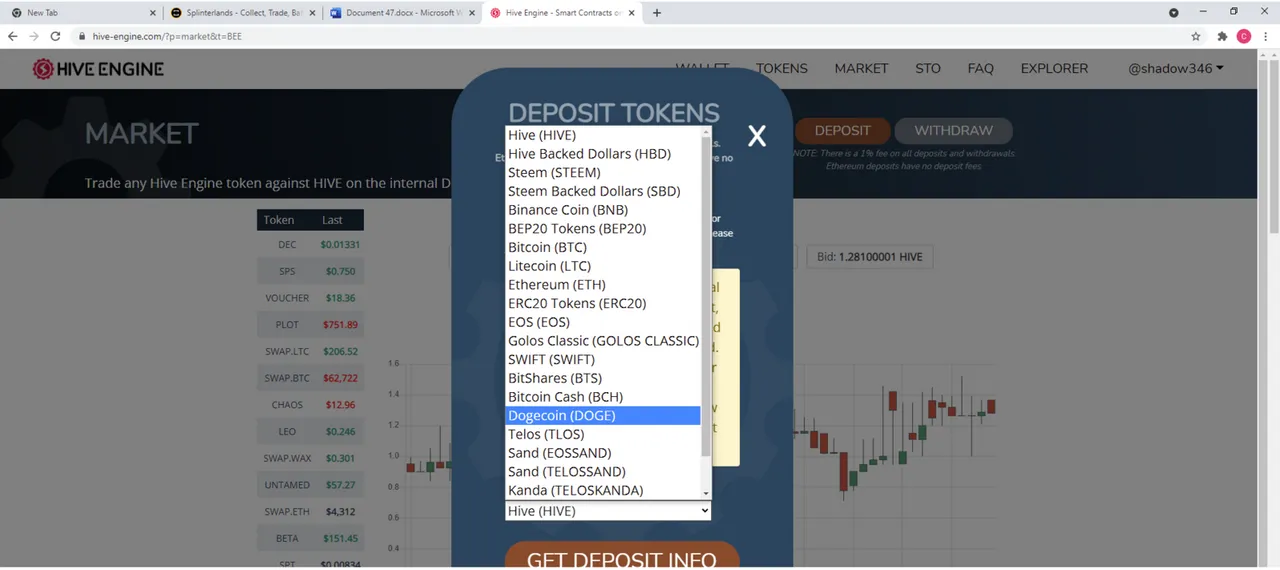Close the Deposit Tokens dialog with X
The height and width of the screenshot is (570, 1280).
[757, 137]
